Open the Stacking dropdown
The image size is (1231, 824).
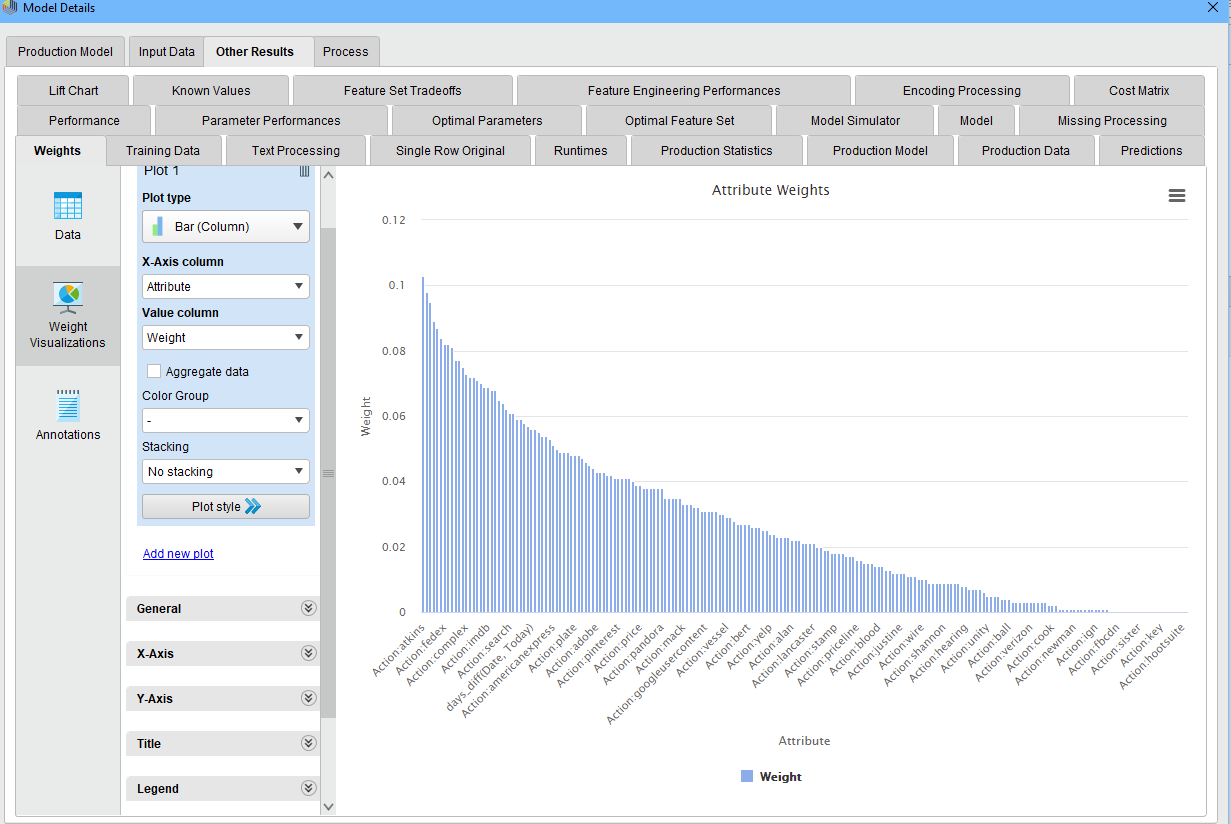[226, 471]
